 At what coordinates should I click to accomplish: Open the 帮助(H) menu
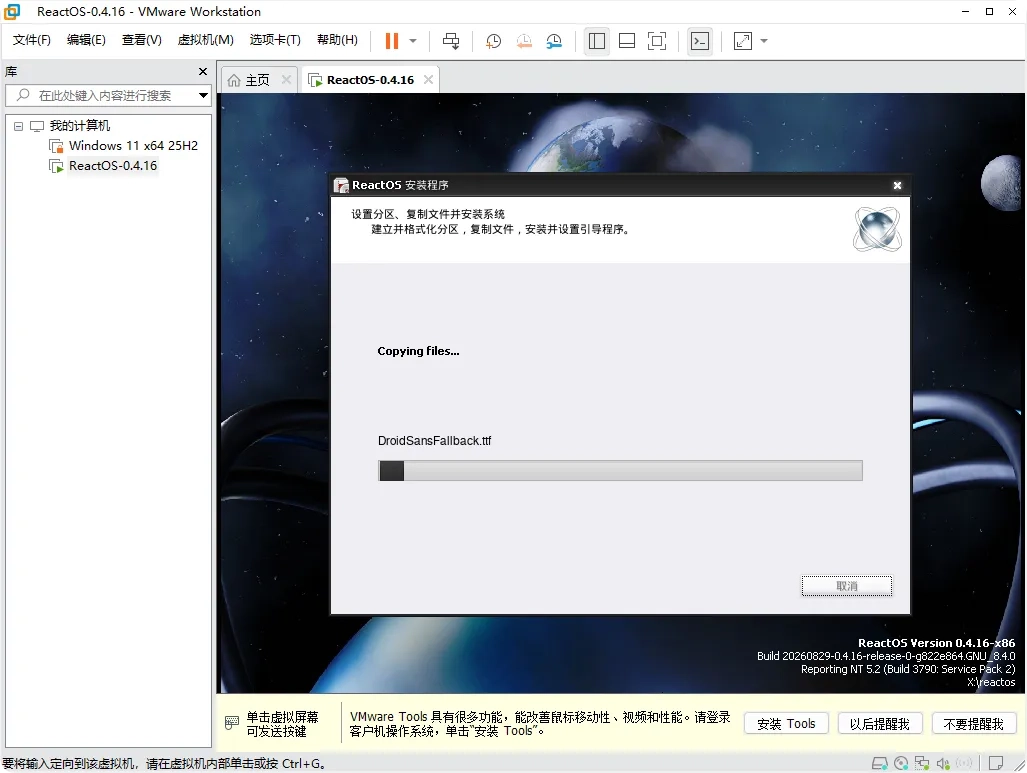(337, 40)
